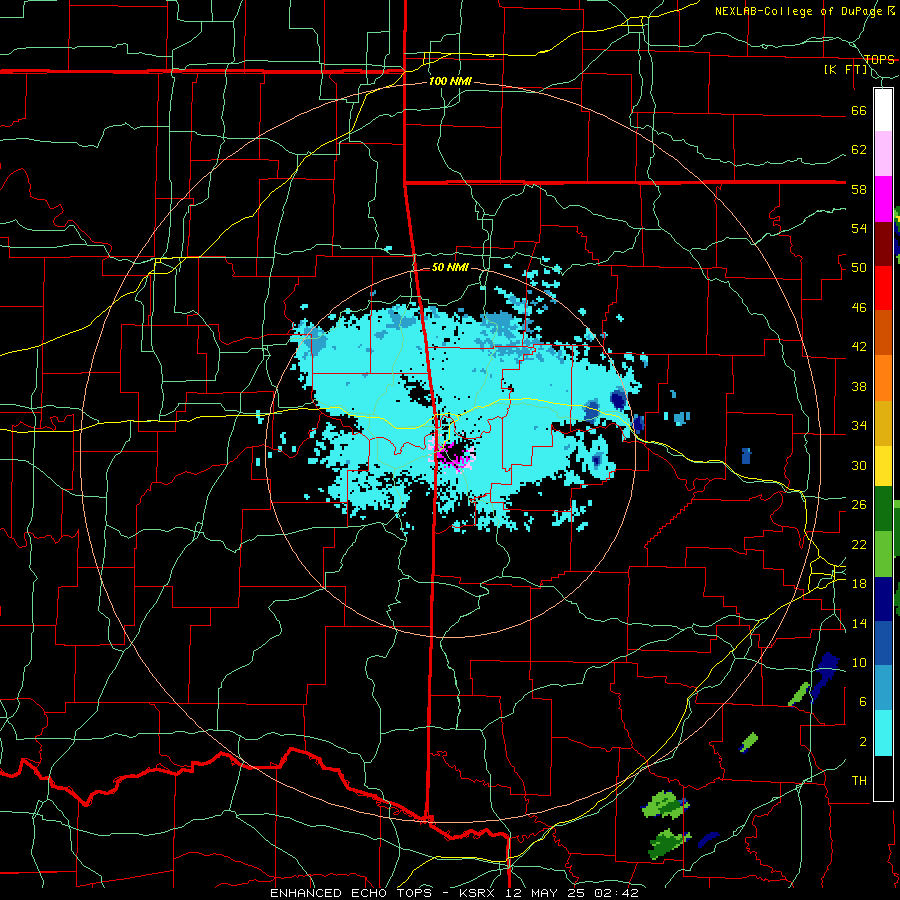
Task: Click the black TH threshold legend swatch
Action: point(883,778)
